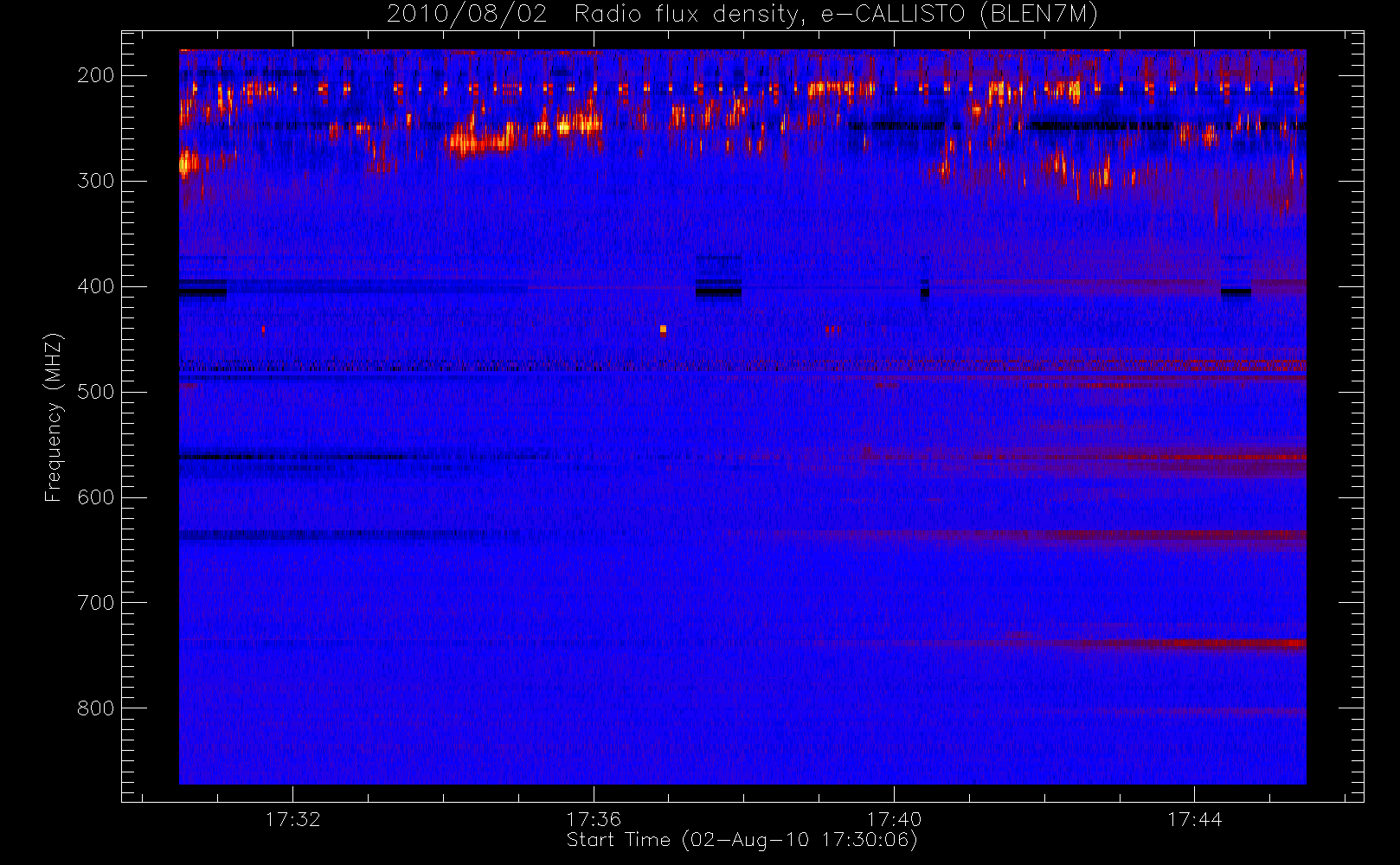This screenshot has height=865, width=1400.
Task: Click the 600 frequency tick label
Action: point(96,497)
